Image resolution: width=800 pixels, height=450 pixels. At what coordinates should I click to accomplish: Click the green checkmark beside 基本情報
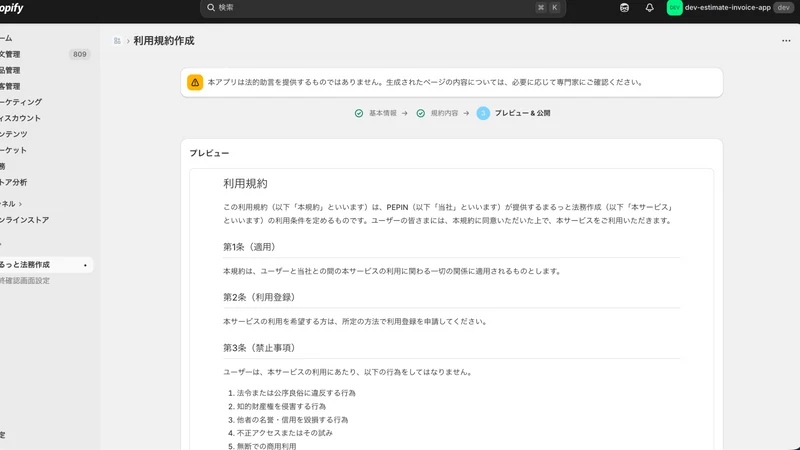359,113
